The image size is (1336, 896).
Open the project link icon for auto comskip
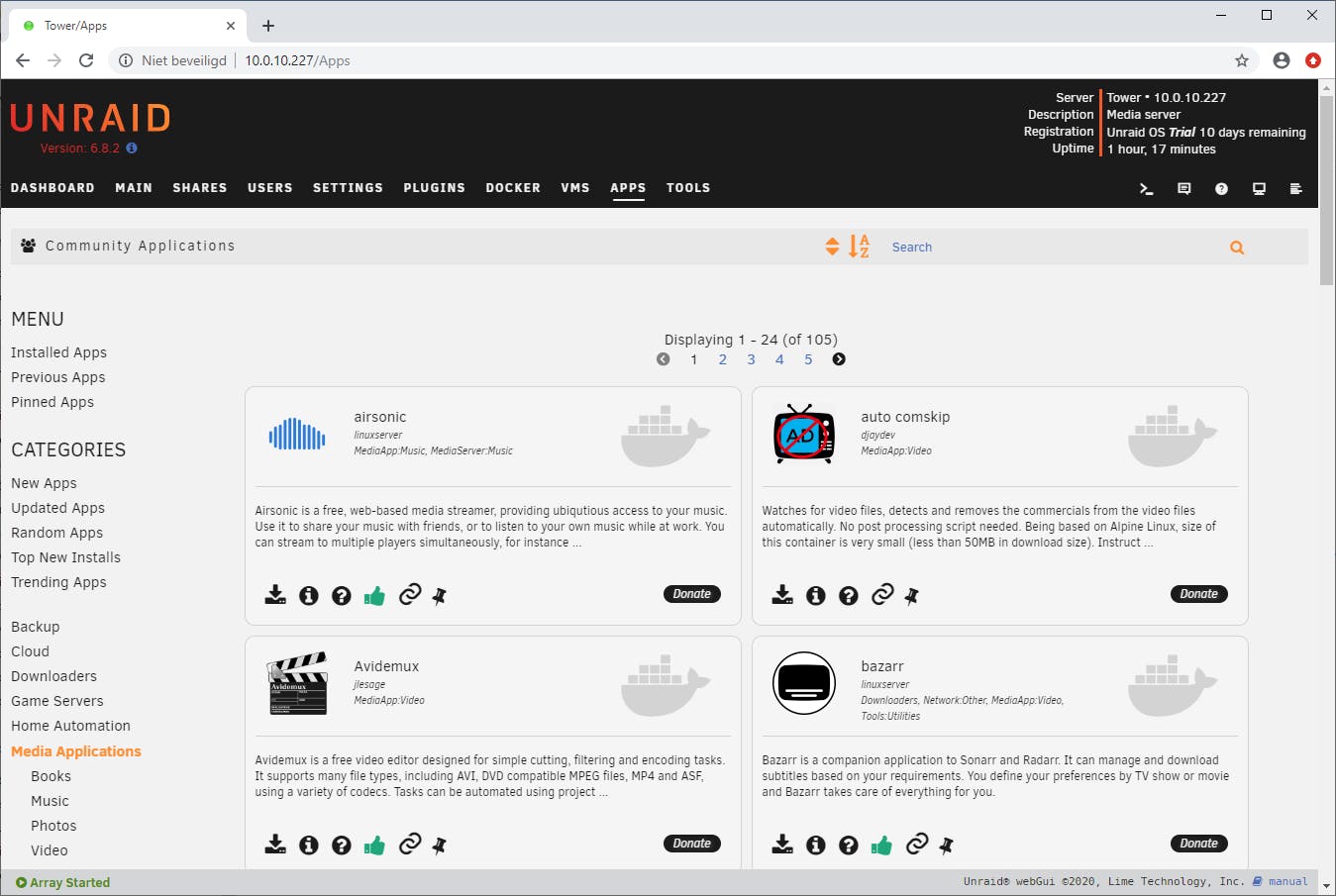[x=882, y=594]
